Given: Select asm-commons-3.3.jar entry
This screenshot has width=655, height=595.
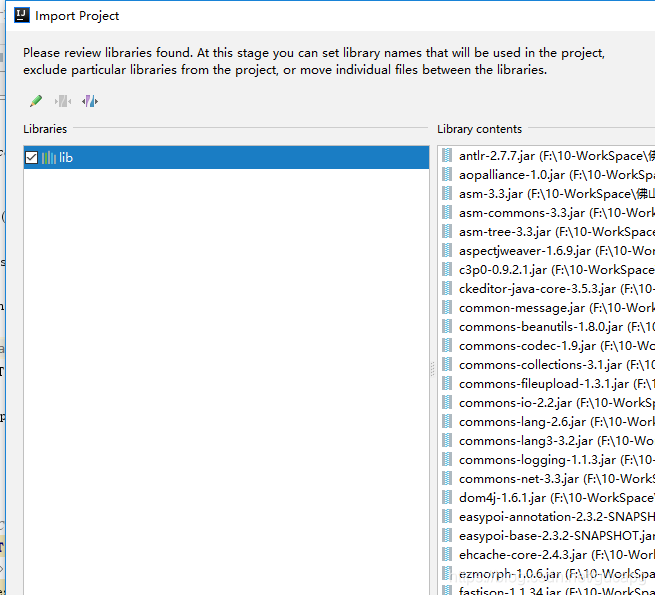Looking at the screenshot, I should point(548,213).
